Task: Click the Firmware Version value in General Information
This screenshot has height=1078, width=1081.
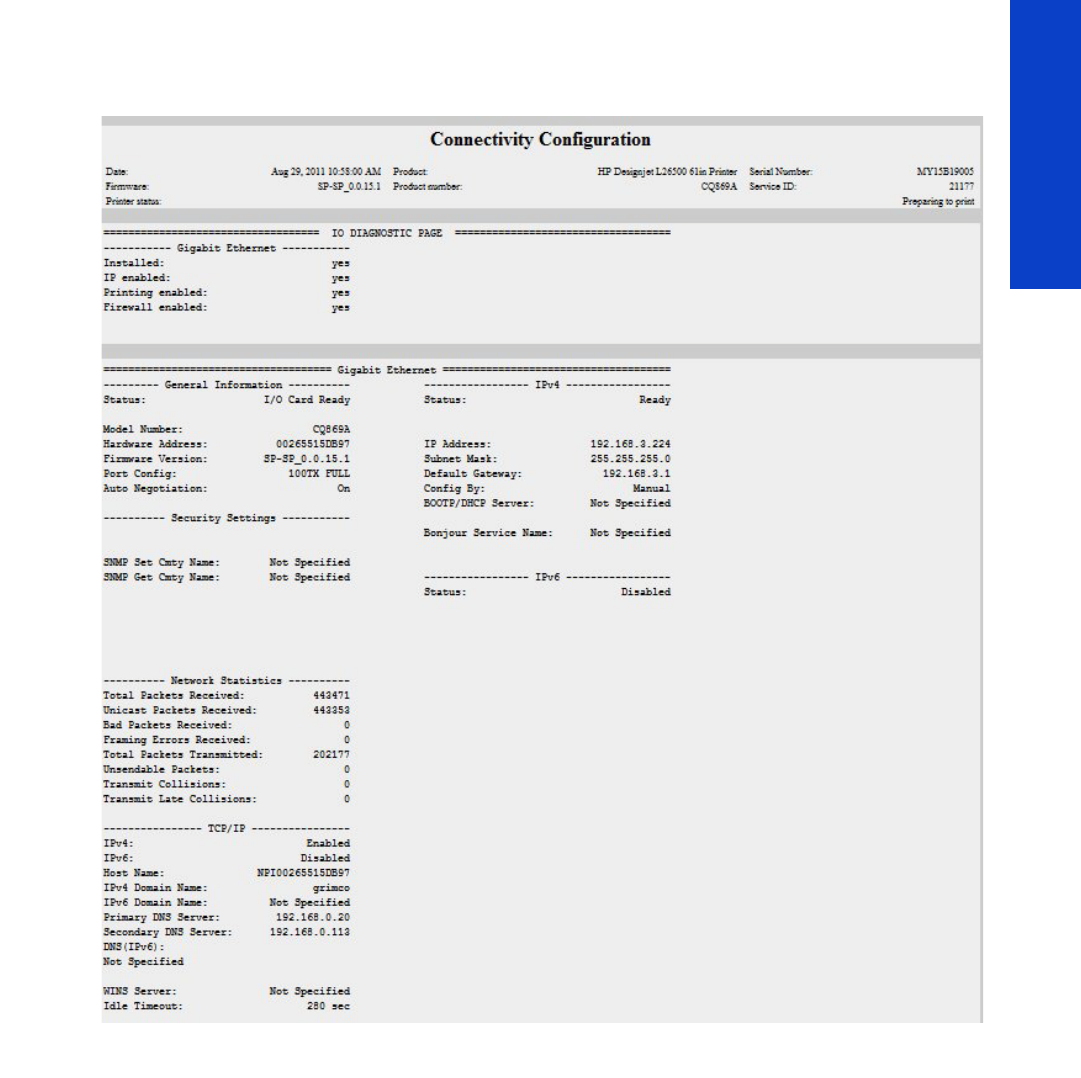Action: pyautogui.click(x=307, y=459)
